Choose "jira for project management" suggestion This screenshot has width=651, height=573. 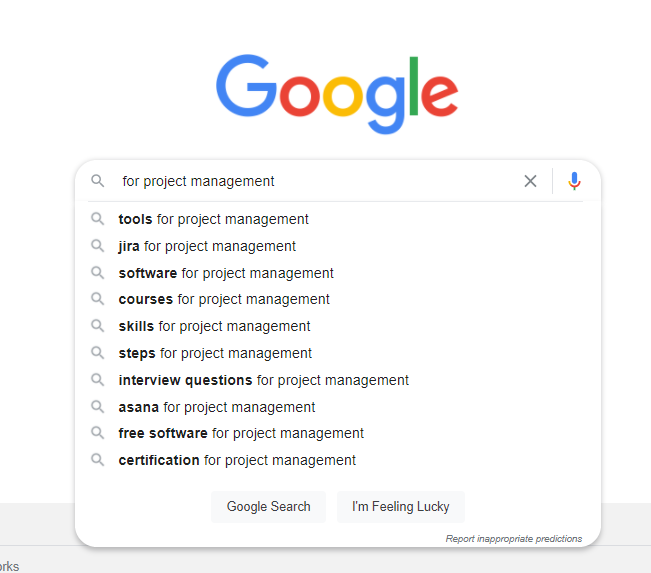coord(207,246)
